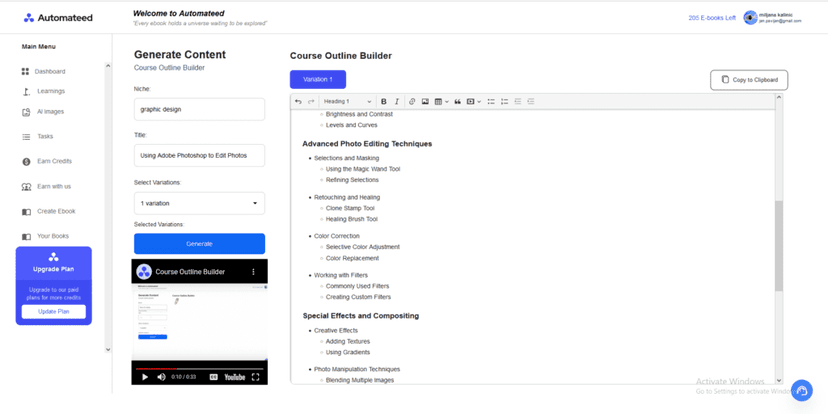
Task: Seek on the video progress bar
Action: point(199,369)
